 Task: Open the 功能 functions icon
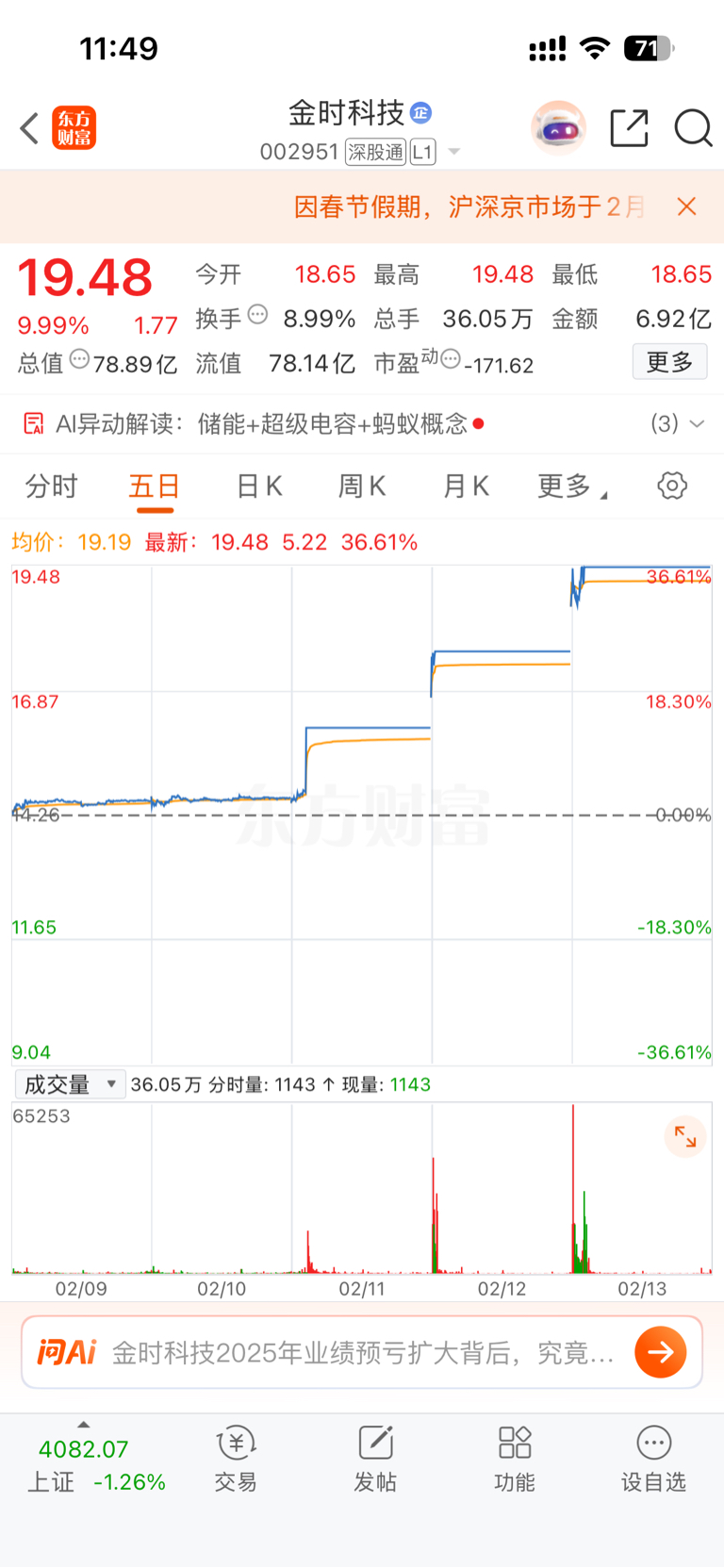(515, 1459)
